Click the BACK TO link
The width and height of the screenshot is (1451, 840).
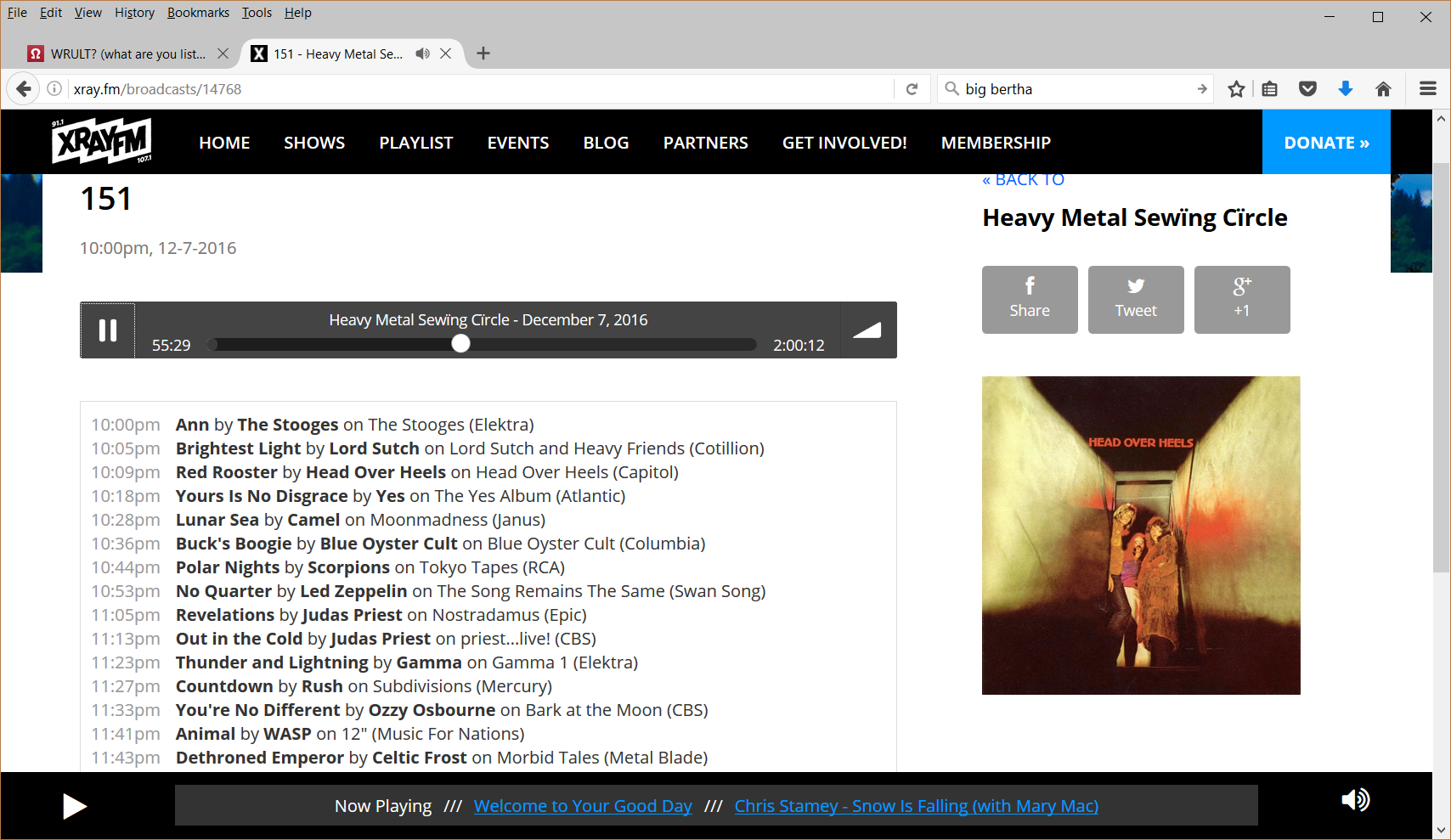click(1023, 180)
